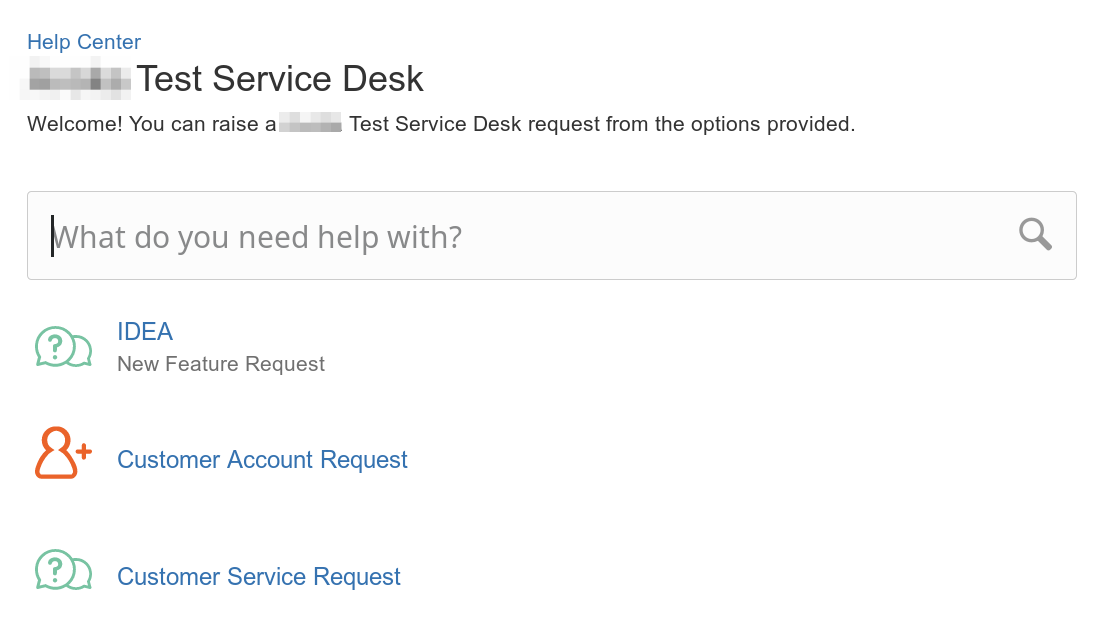
Task: Run the search with the magnifier button
Action: pos(1035,235)
